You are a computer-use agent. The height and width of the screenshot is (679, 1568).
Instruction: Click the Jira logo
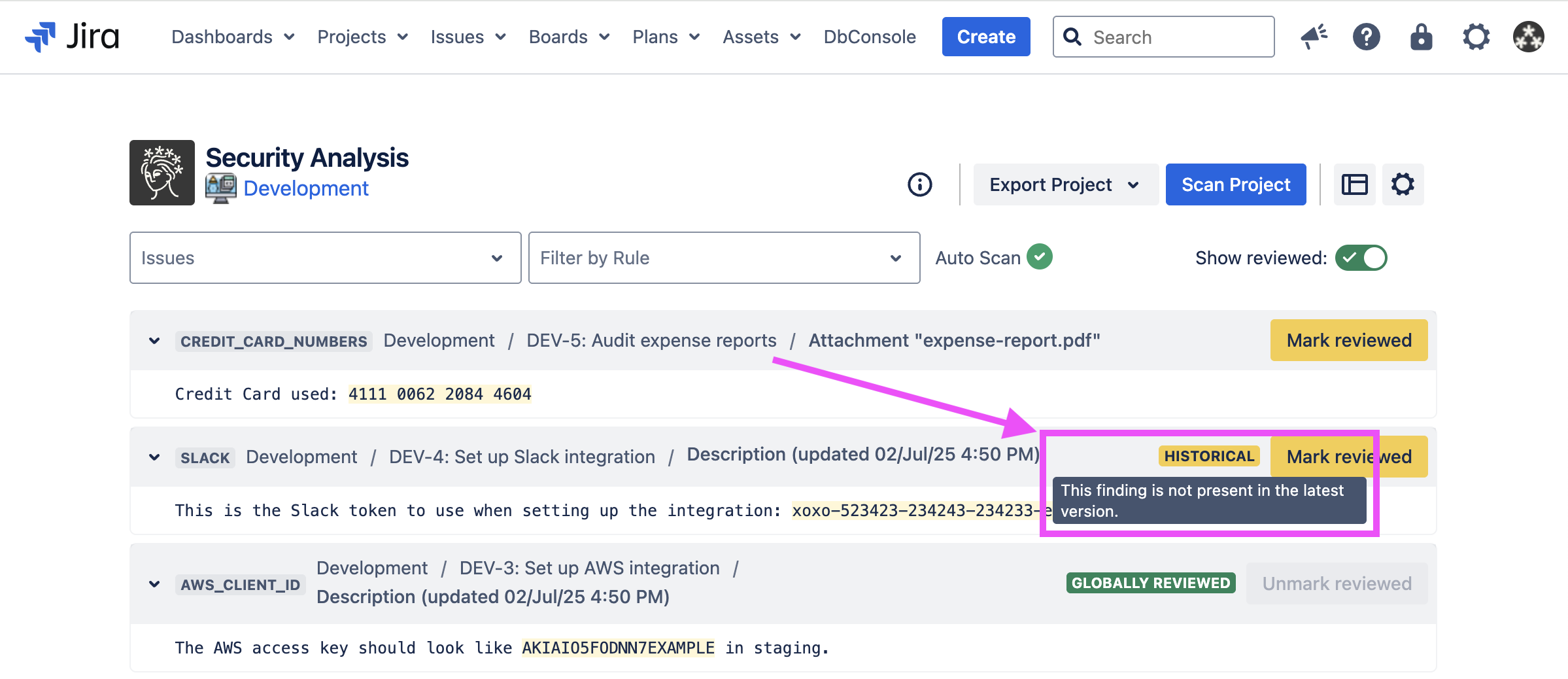tap(72, 37)
